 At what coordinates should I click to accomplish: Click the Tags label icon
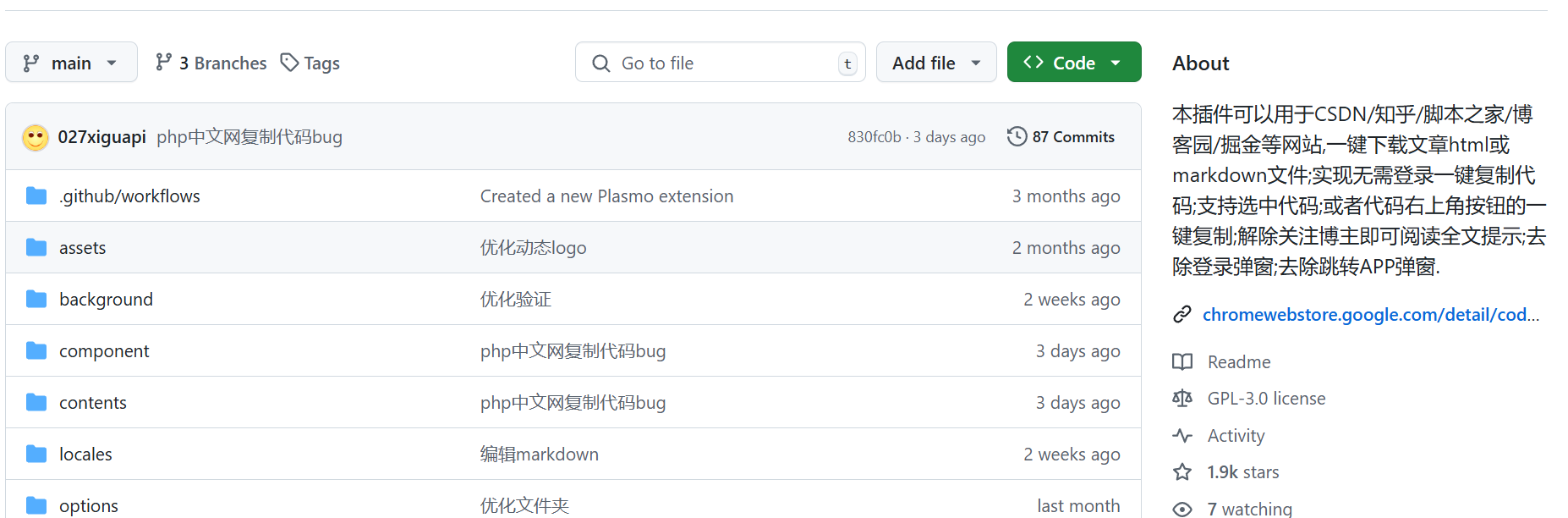[x=289, y=63]
